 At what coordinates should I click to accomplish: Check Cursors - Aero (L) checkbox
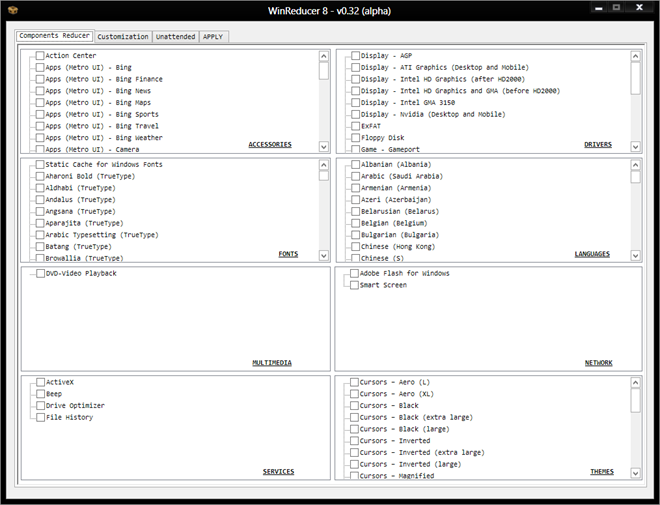pyautogui.click(x=354, y=382)
